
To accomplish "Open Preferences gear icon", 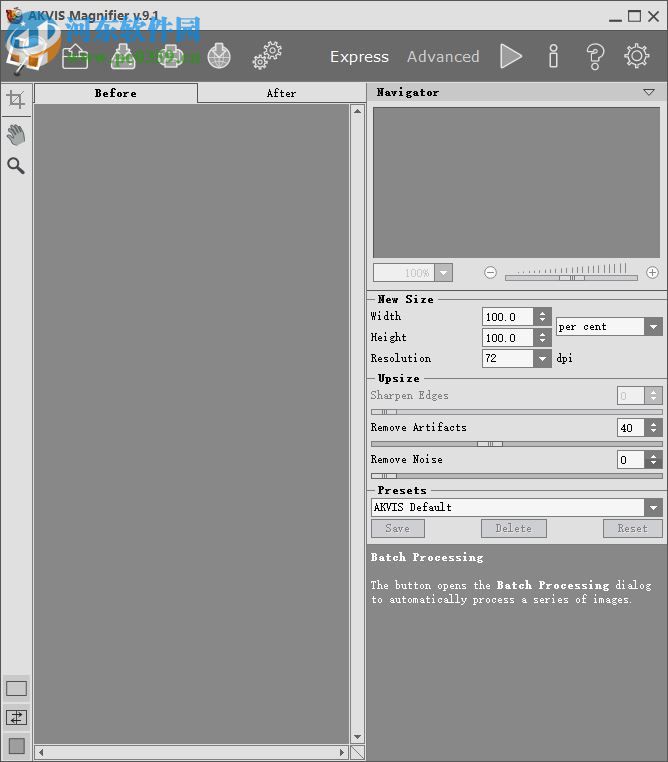I will pyautogui.click(x=637, y=56).
